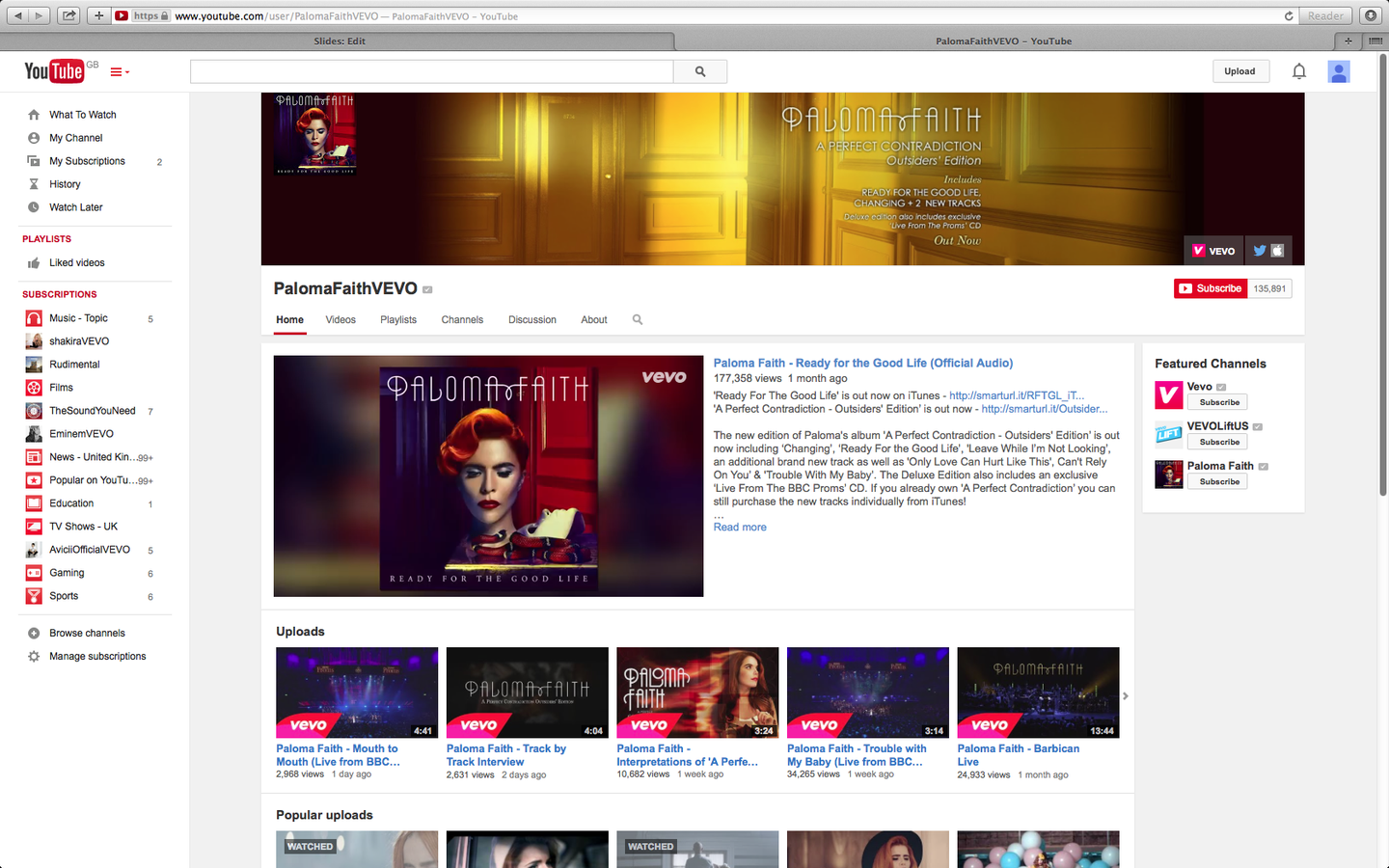Open Barbican Live video title
This screenshot has width=1389, height=868.
click(x=1019, y=755)
